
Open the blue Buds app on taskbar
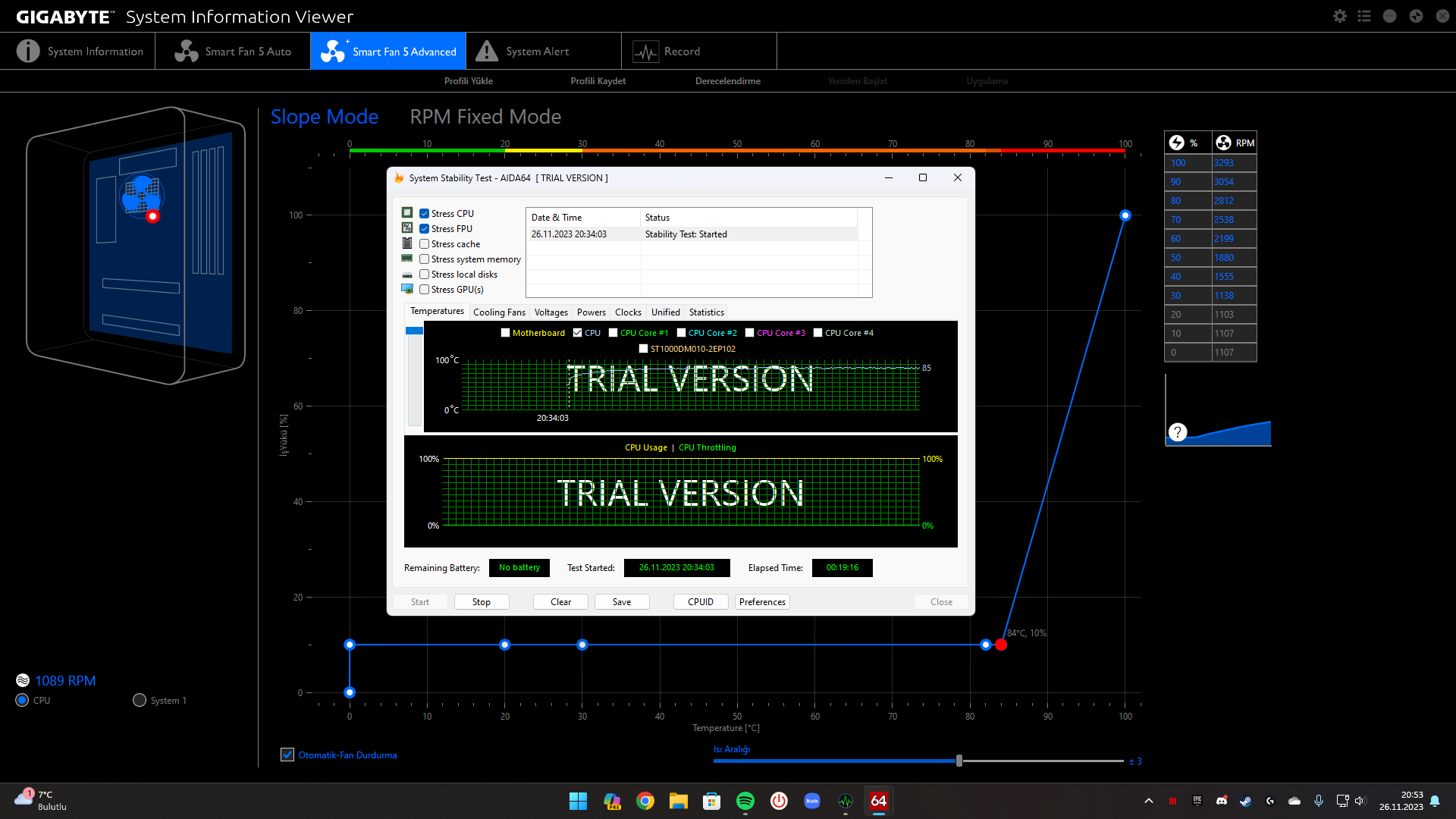pyautogui.click(x=812, y=801)
